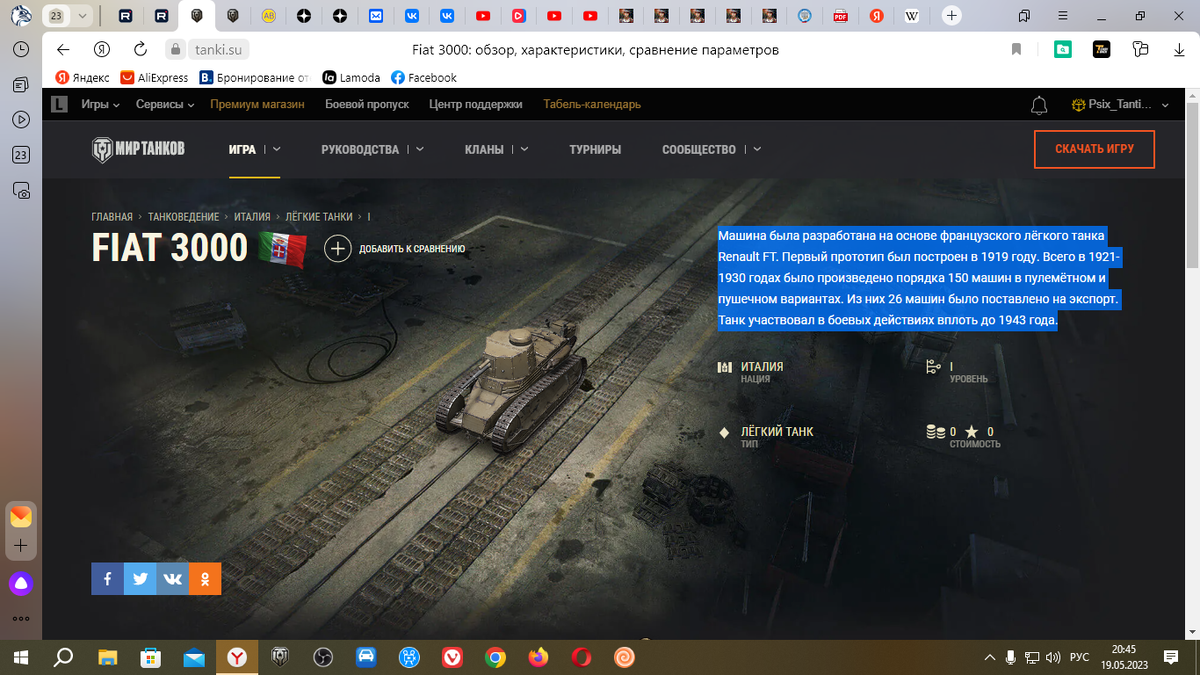This screenshot has height=675, width=1200.
Task: Expand the chevron next to КЛАНЫ menu
Action: [523, 149]
